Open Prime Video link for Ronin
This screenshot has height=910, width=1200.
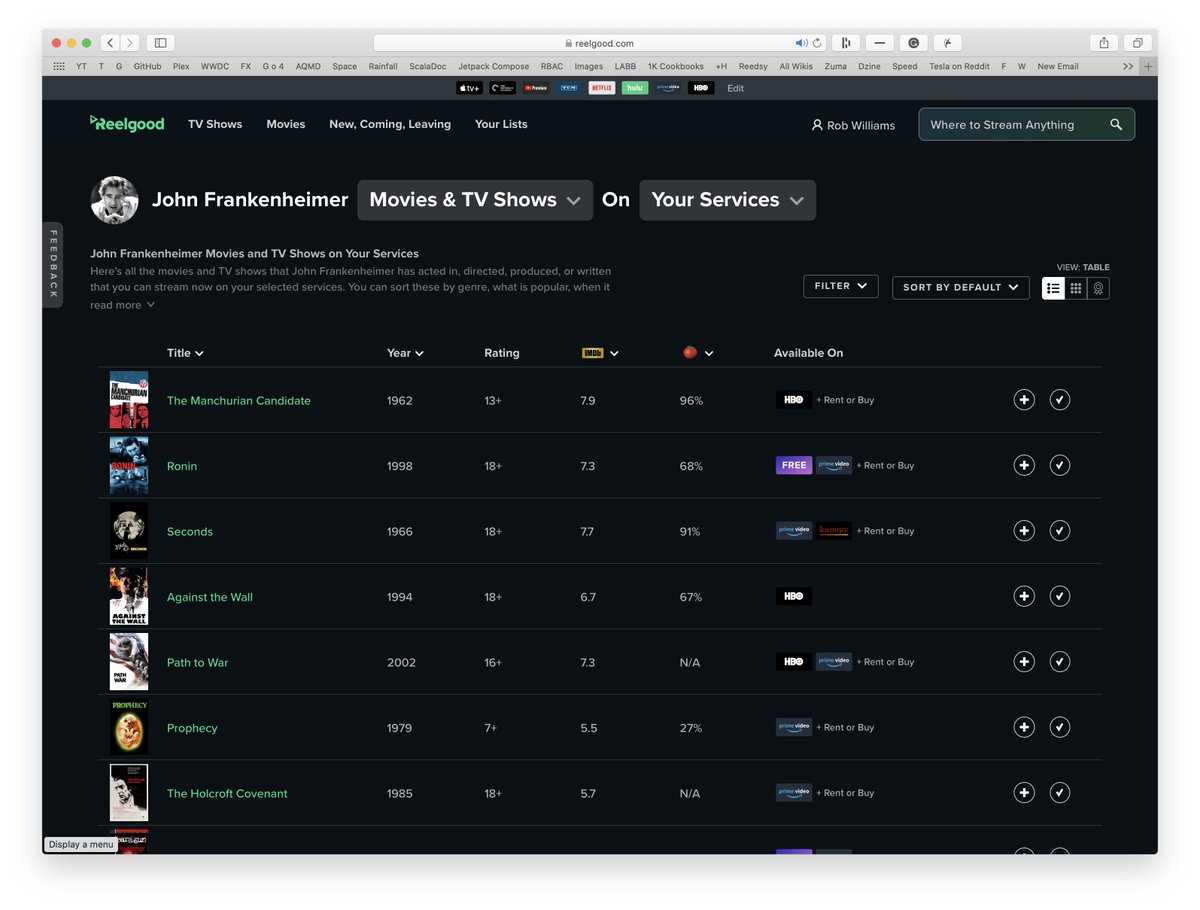(834, 465)
